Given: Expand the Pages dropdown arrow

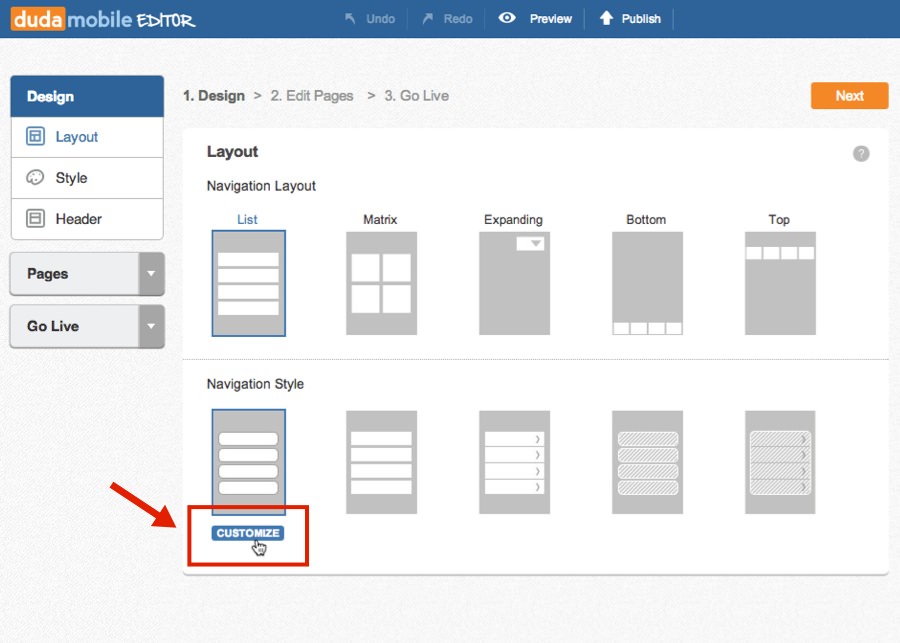Looking at the screenshot, I should [x=151, y=274].
